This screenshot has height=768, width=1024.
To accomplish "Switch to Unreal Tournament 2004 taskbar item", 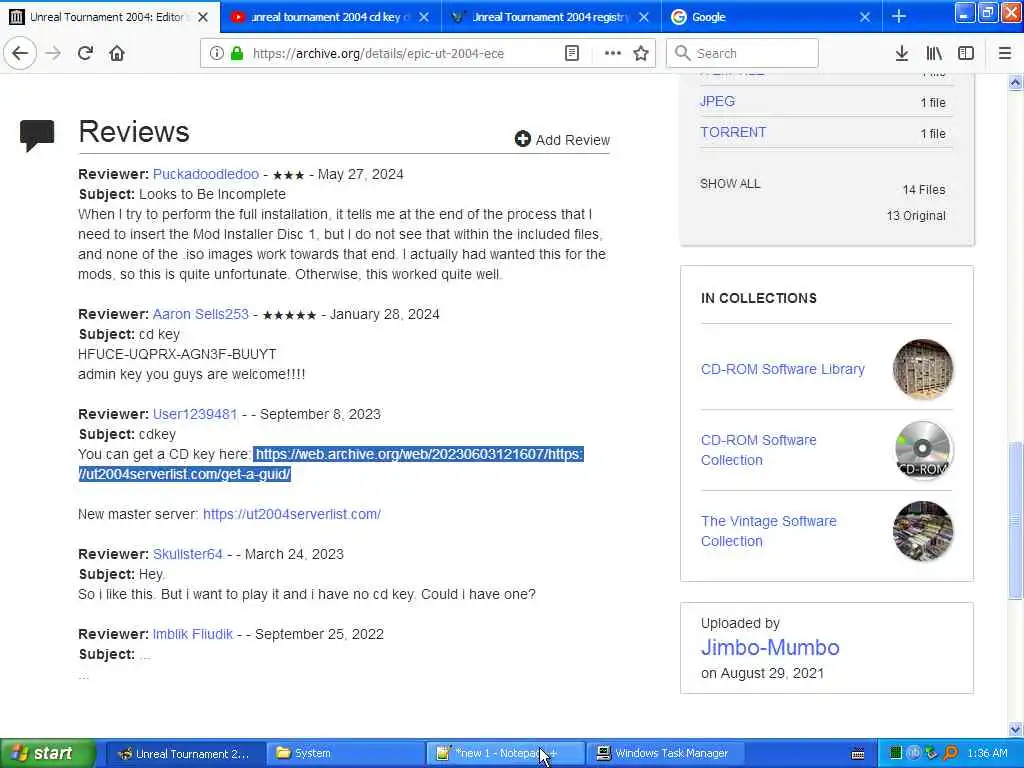I will pos(184,753).
